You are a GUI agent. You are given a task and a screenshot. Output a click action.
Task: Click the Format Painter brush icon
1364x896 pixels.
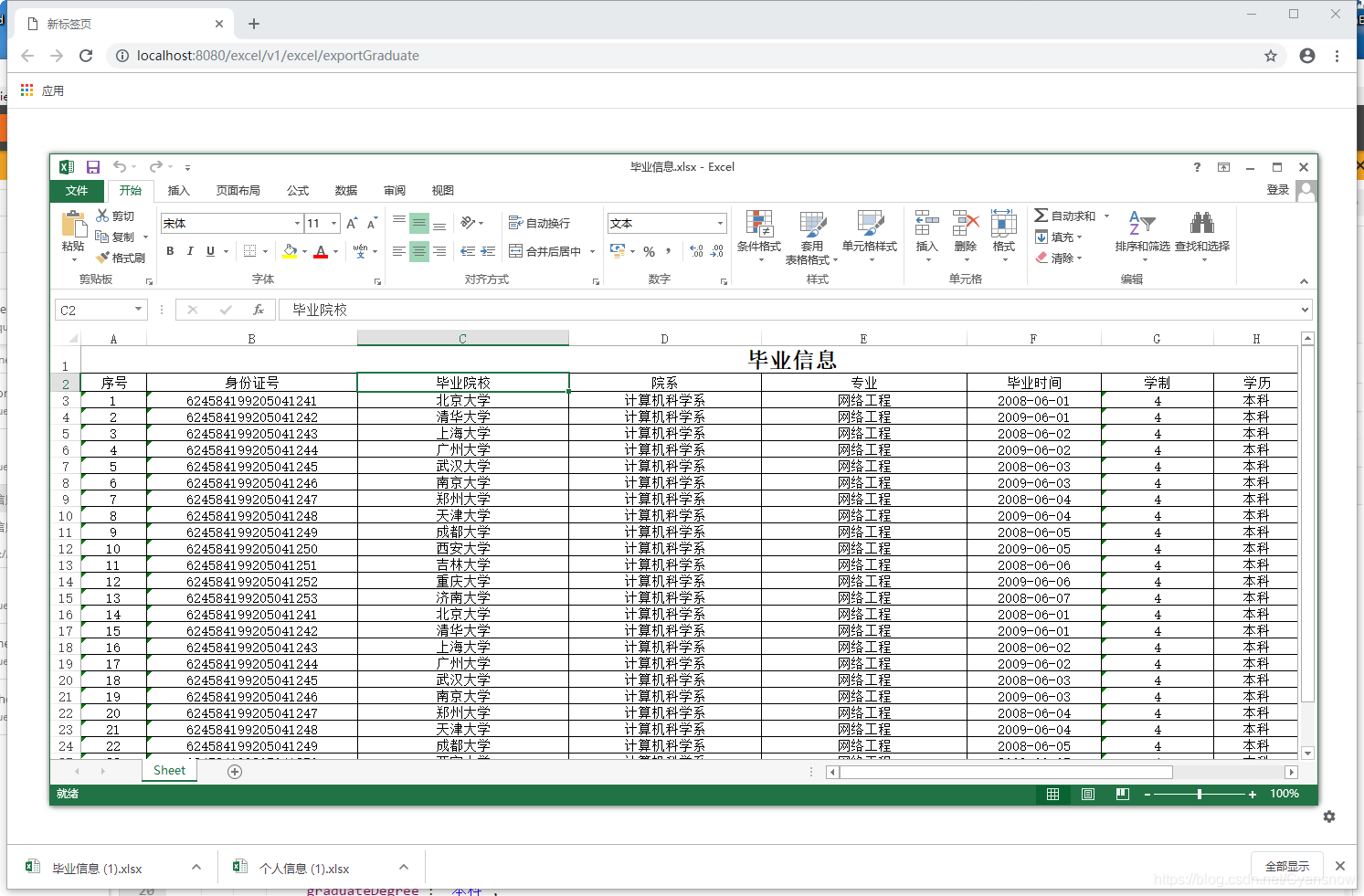pyautogui.click(x=102, y=258)
